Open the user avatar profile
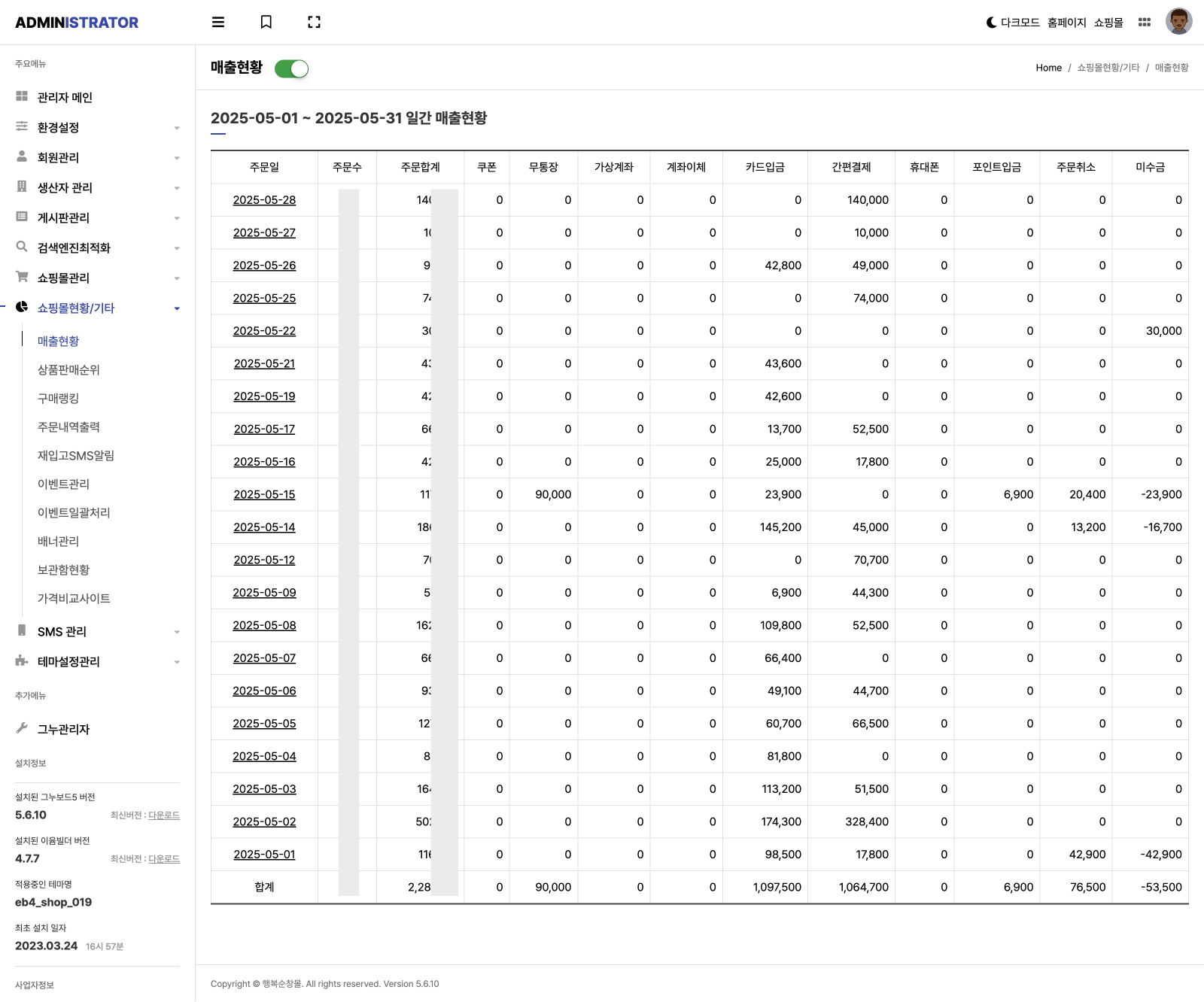 (x=1179, y=22)
